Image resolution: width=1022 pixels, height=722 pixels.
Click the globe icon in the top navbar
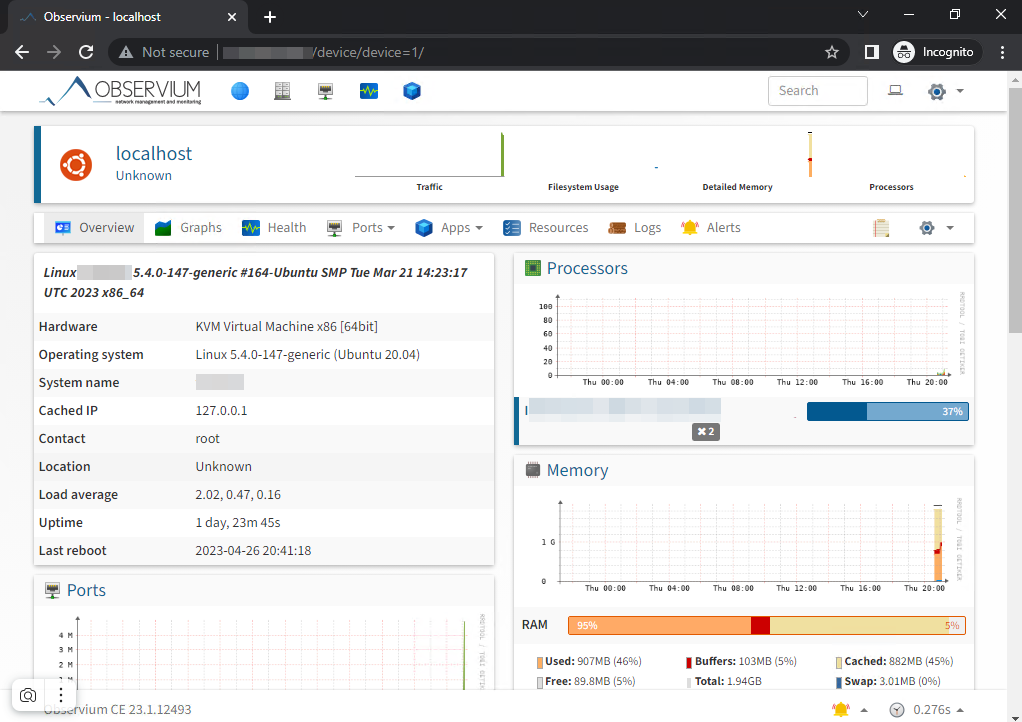(x=240, y=91)
